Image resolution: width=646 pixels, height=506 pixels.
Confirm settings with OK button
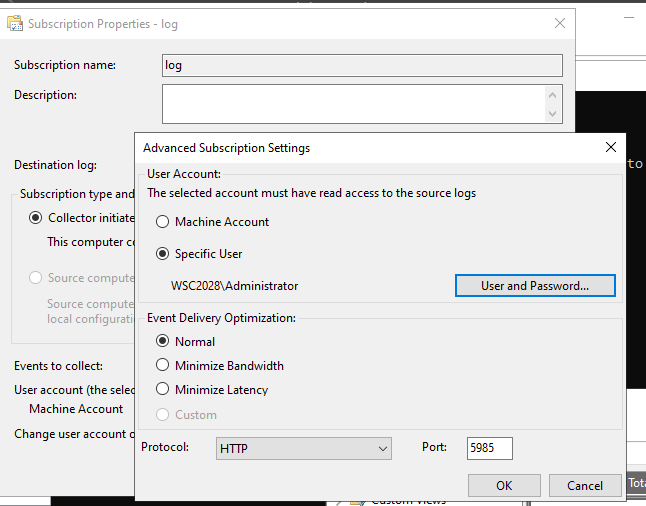point(504,485)
